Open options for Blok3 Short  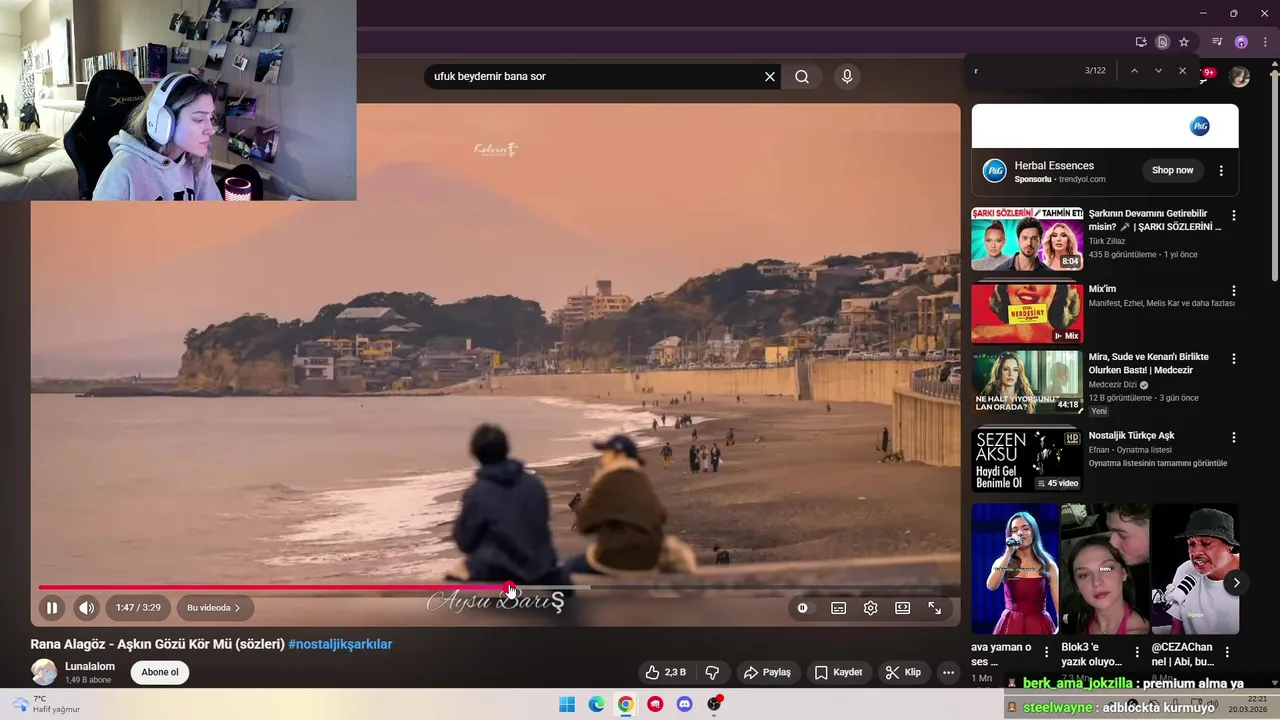point(1137,652)
